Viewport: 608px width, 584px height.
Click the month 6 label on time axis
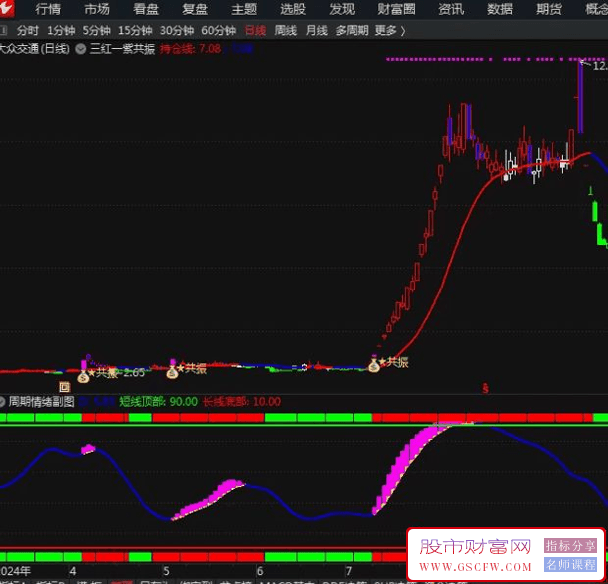click(x=260, y=571)
